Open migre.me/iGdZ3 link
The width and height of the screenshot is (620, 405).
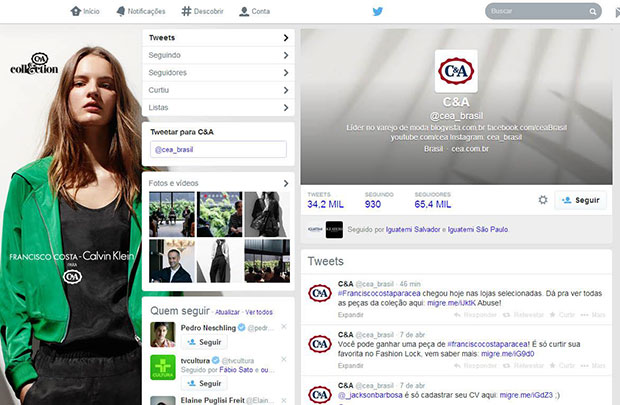click(x=526, y=395)
